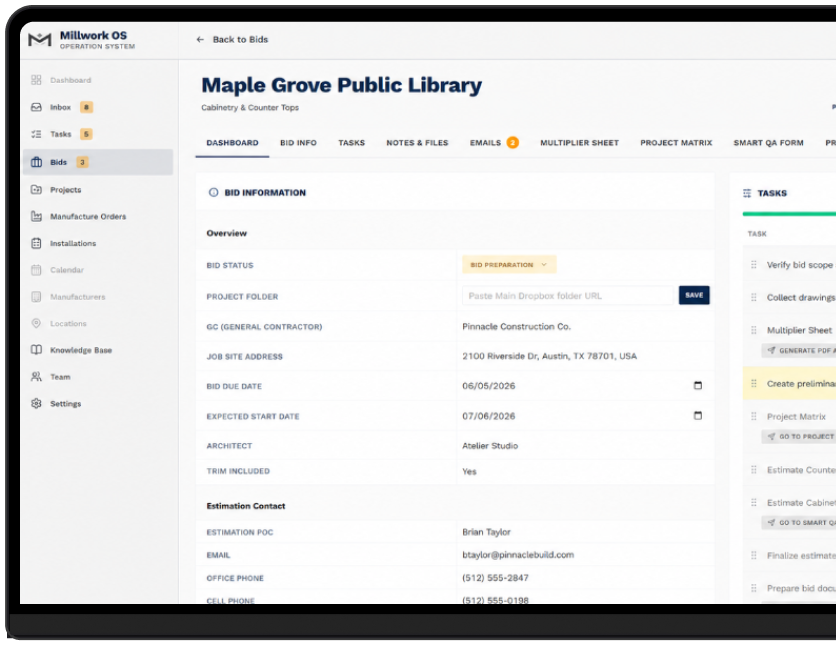
Task: Open the Bid Info tab
Action: pos(298,143)
